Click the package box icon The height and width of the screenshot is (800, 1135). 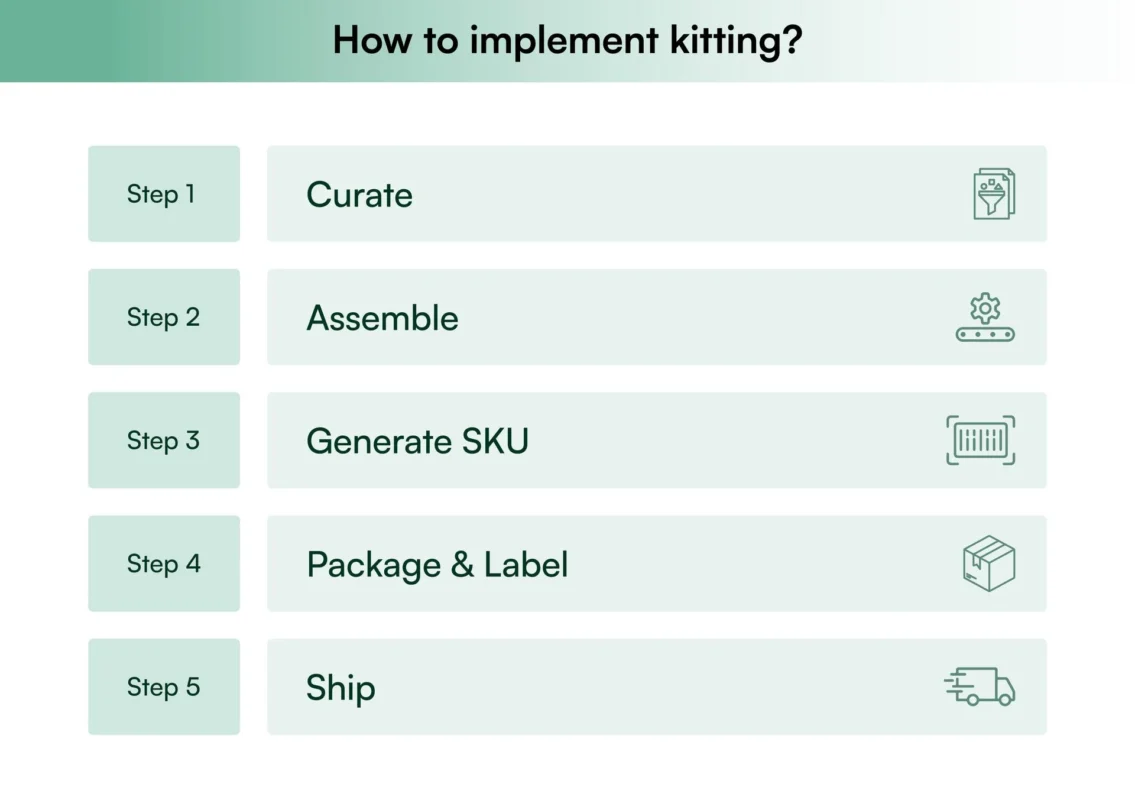[988, 563]
